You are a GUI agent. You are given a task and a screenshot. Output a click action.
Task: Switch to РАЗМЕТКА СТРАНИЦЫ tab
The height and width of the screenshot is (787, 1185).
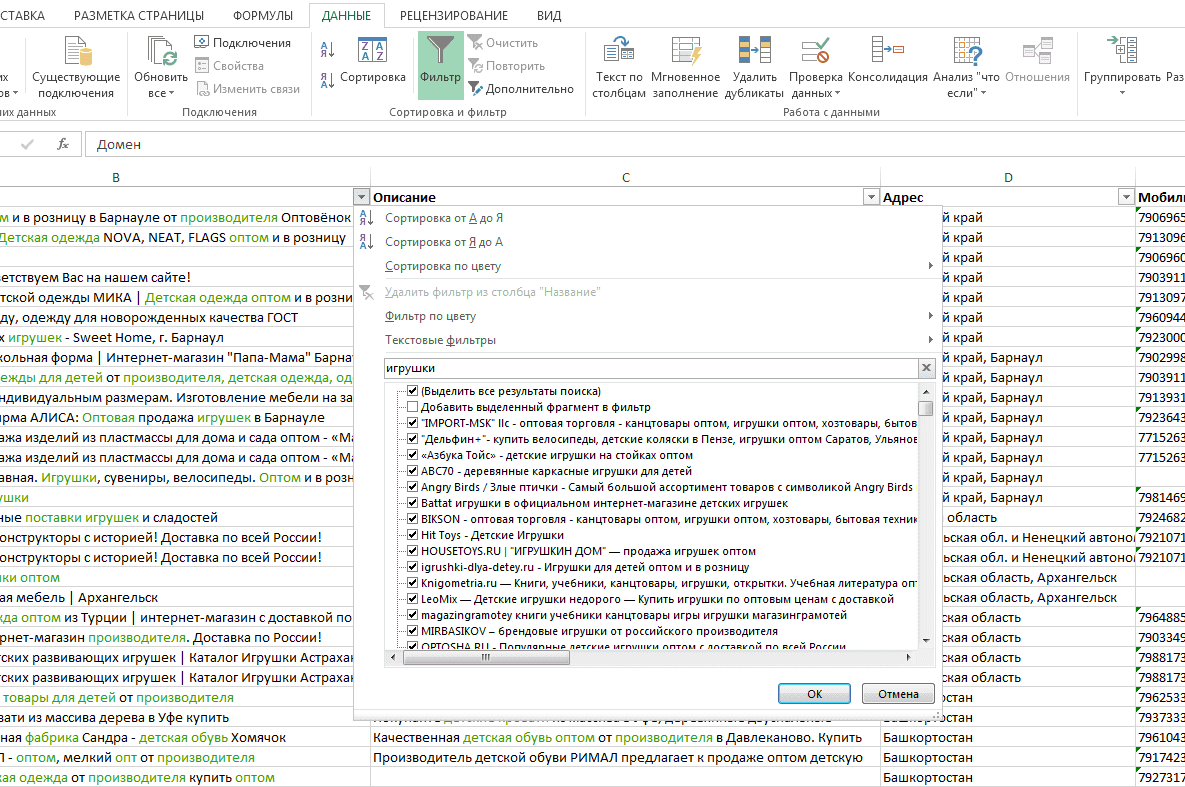(x=139, y=15)
